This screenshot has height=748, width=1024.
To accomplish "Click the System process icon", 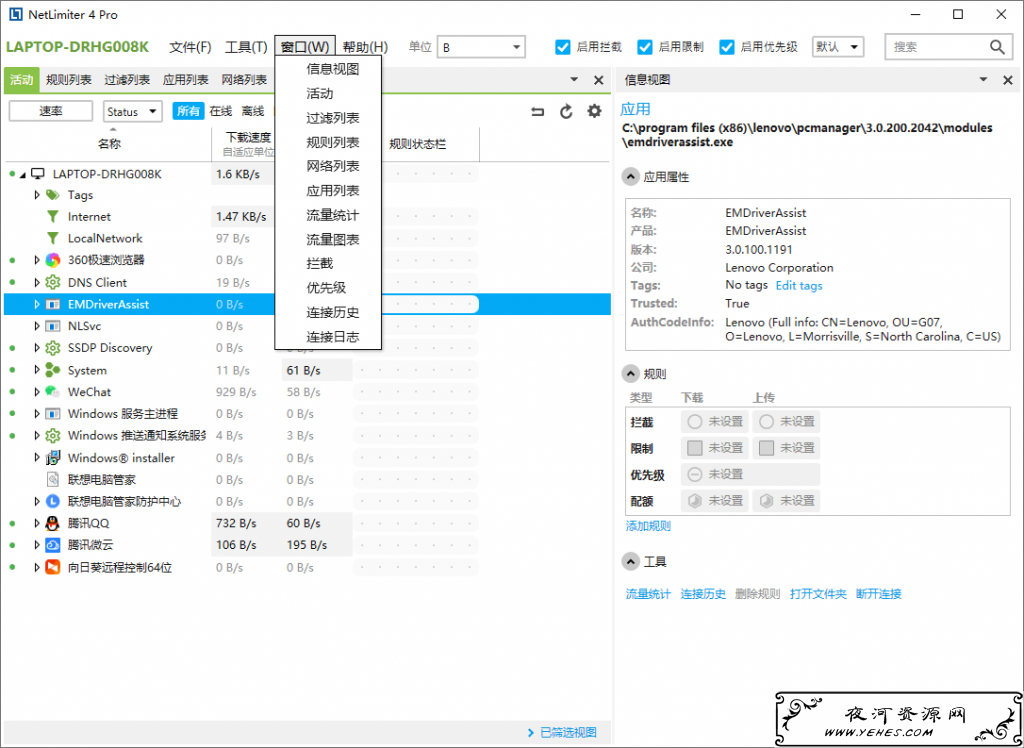I will (x=53, y=370).
